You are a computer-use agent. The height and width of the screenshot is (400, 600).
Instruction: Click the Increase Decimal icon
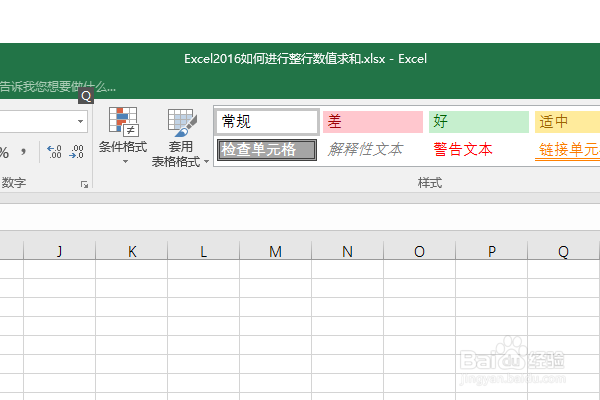click(x=54, y=152)
